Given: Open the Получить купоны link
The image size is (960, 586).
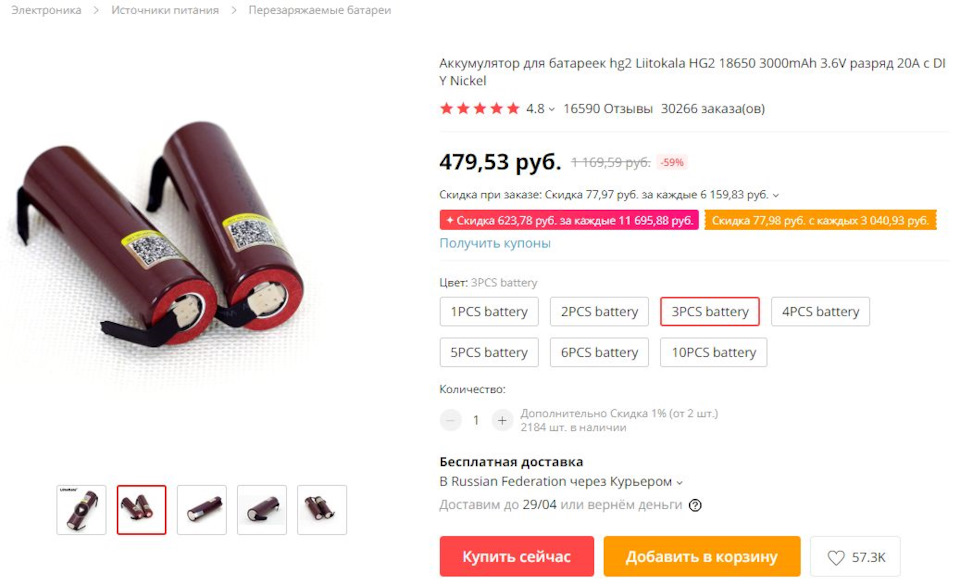Looking at the screenshot, I should point(495,243).
